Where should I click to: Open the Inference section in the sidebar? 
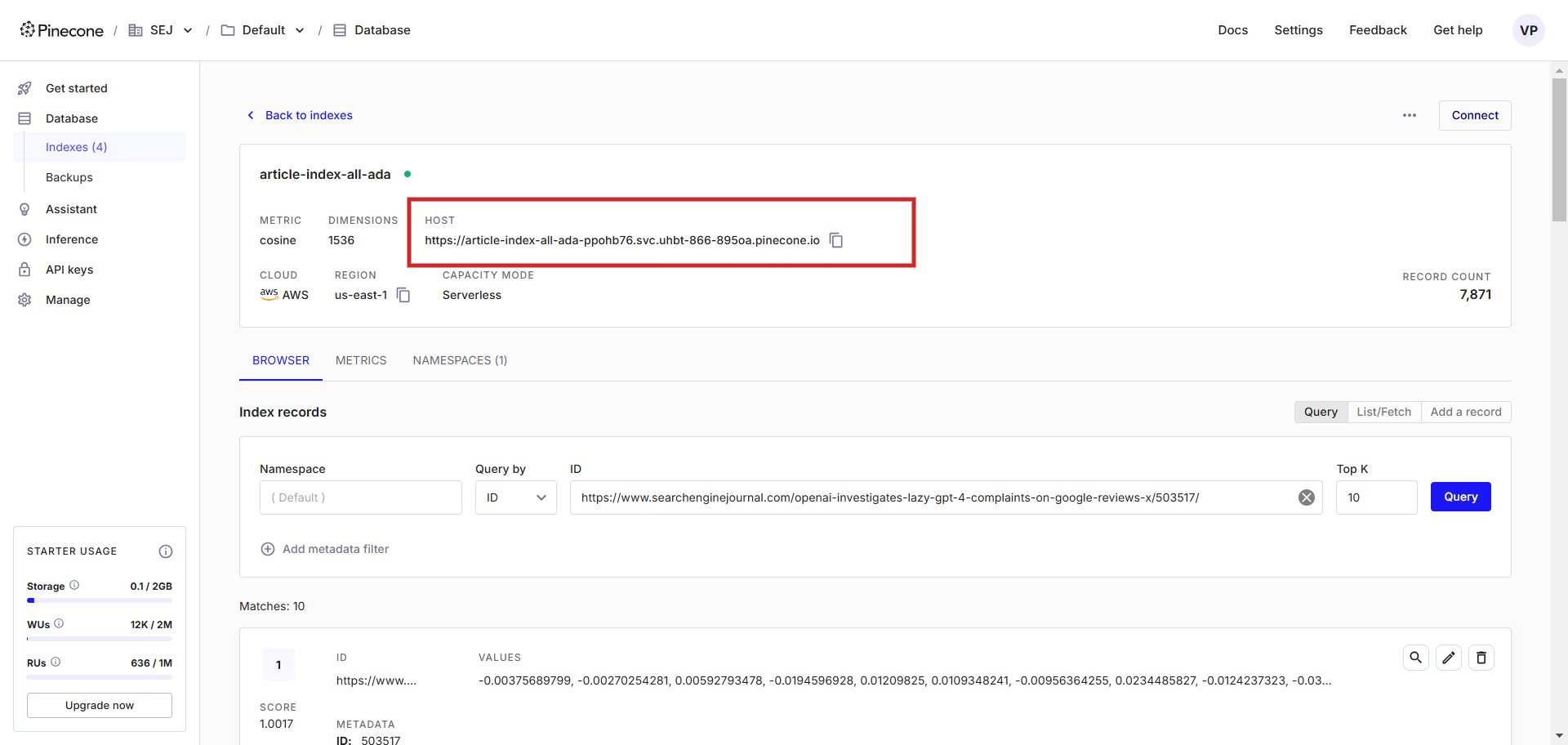pos(72,239)
